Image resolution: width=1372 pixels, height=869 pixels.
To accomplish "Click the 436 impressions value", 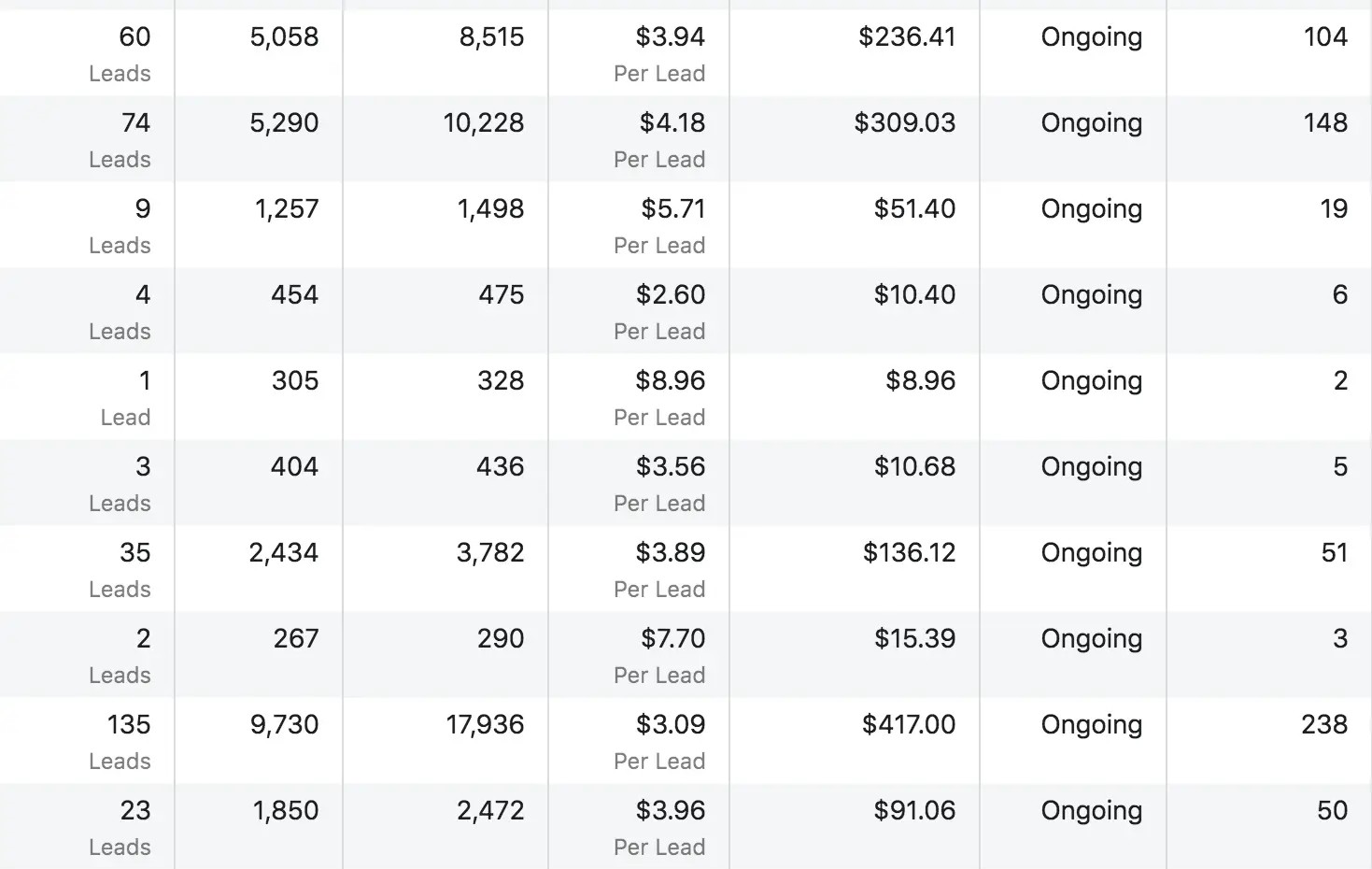I will tap(501, 467).
